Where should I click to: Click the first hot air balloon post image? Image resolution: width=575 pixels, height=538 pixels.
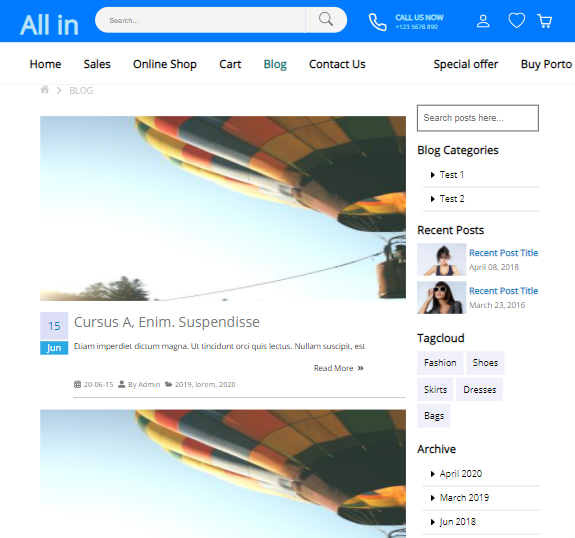[223, 208]
